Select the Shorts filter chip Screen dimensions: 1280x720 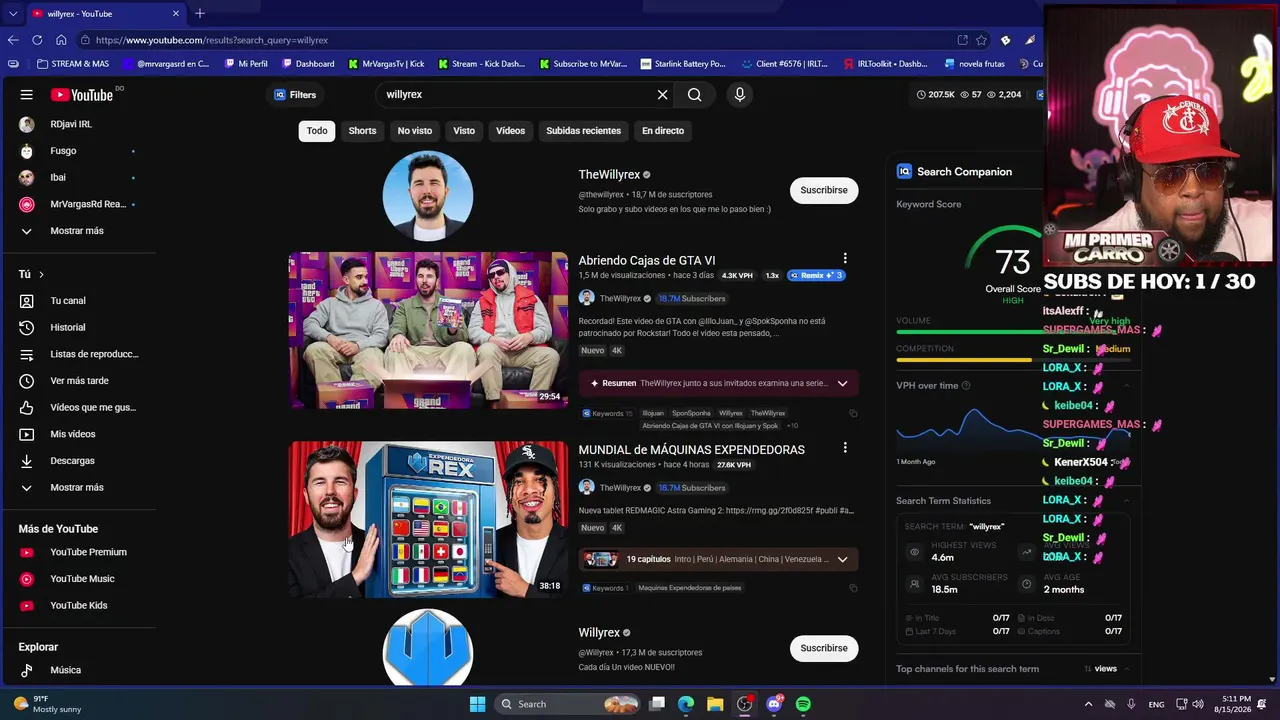(362, 131)
